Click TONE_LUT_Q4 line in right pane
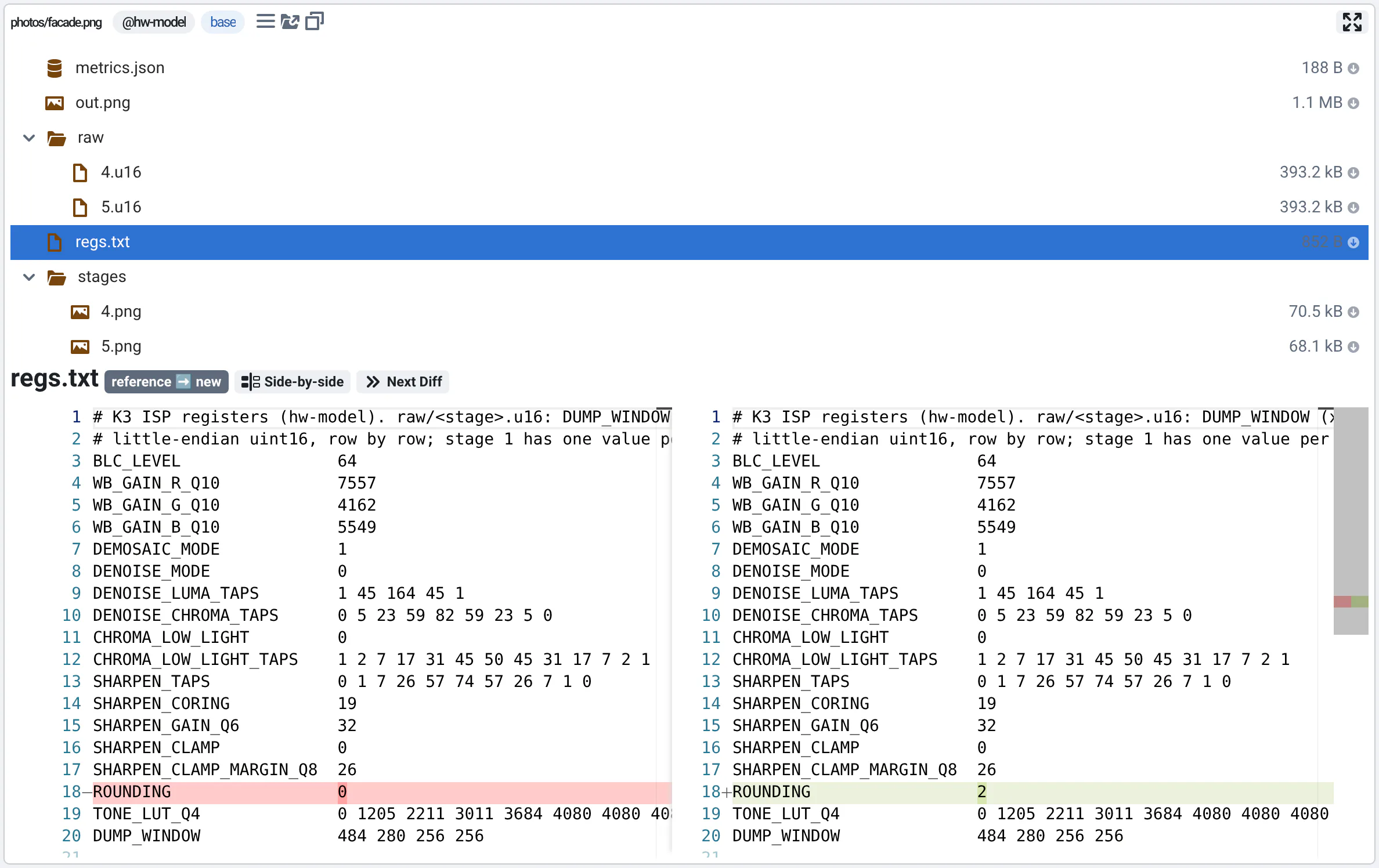 (x=1031, y=814)
